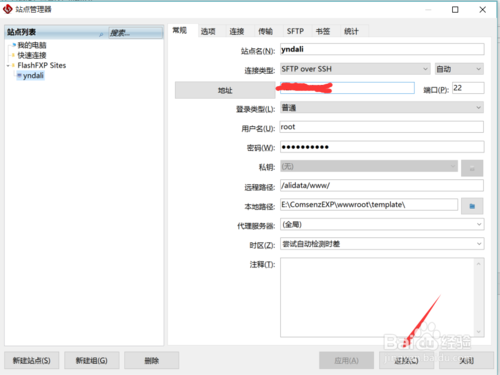Viewport: 500px width, 375px height.
Task: Select 我的电脑 in the site list
Action: click(32, 45)
